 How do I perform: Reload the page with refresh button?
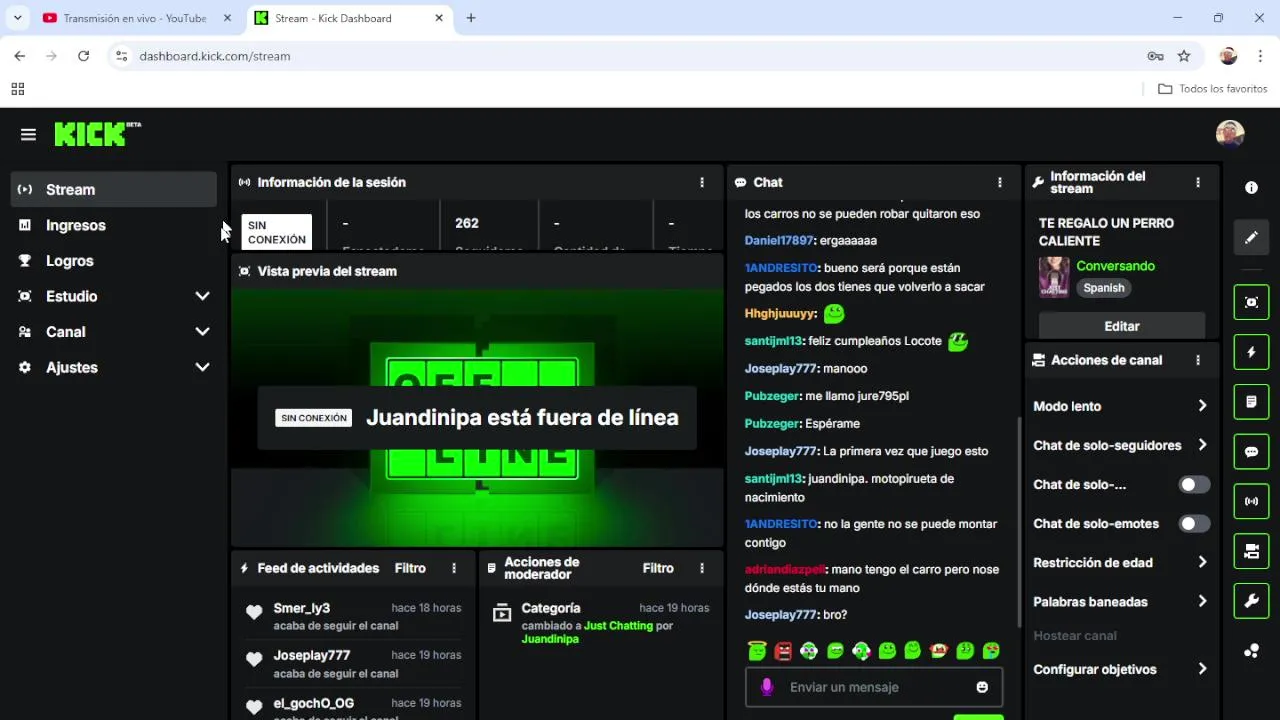click(x=83, y=56)
